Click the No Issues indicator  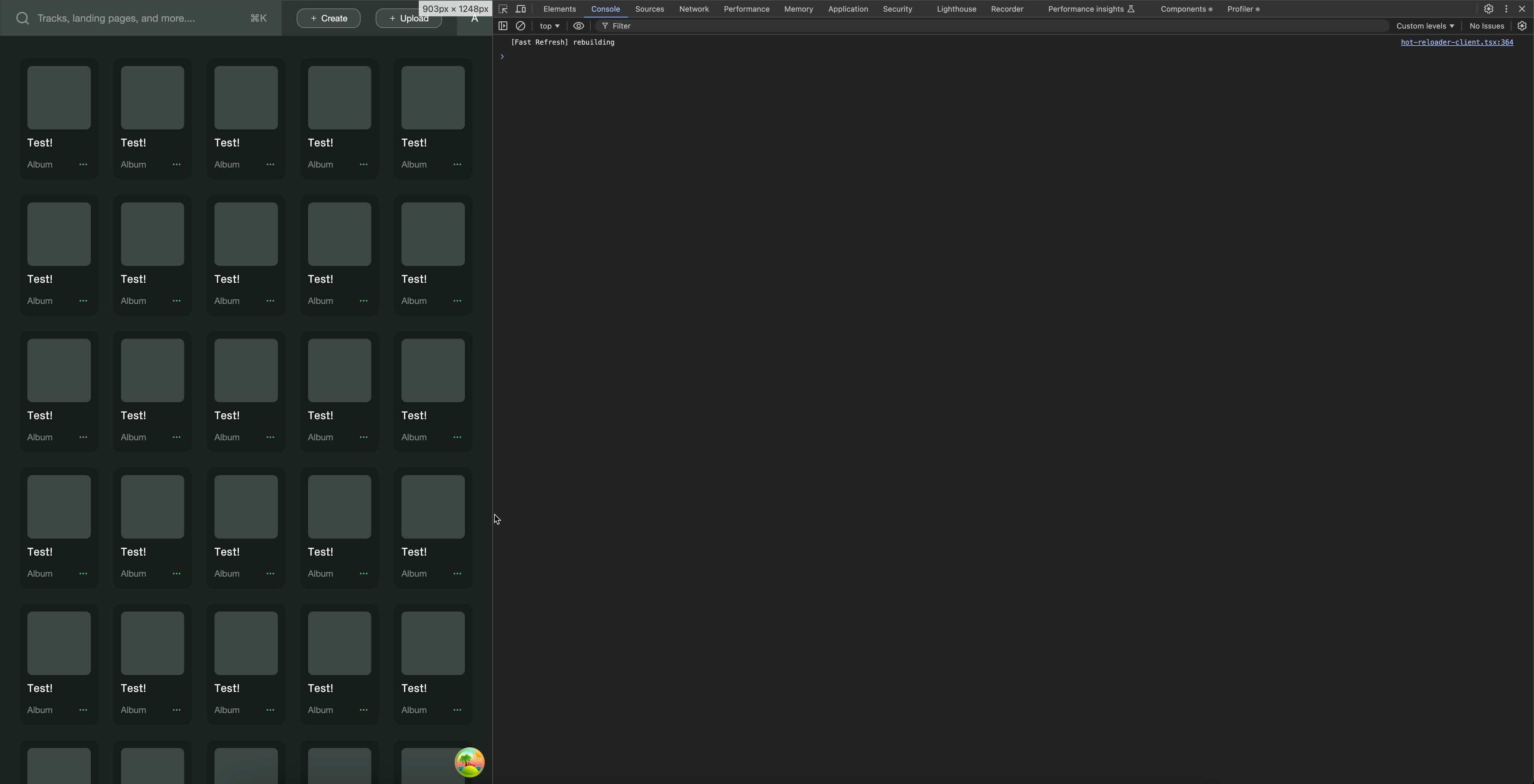click(1486, 25)
